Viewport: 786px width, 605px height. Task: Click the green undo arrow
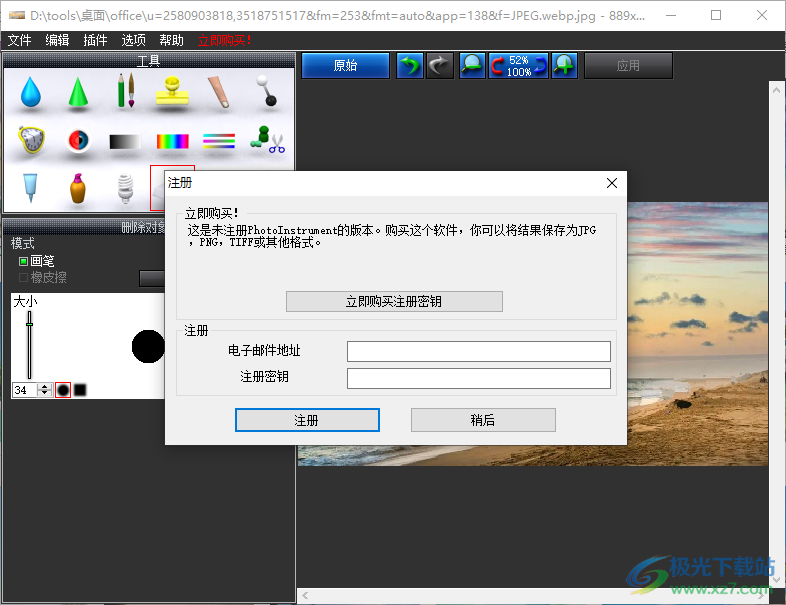410,66
